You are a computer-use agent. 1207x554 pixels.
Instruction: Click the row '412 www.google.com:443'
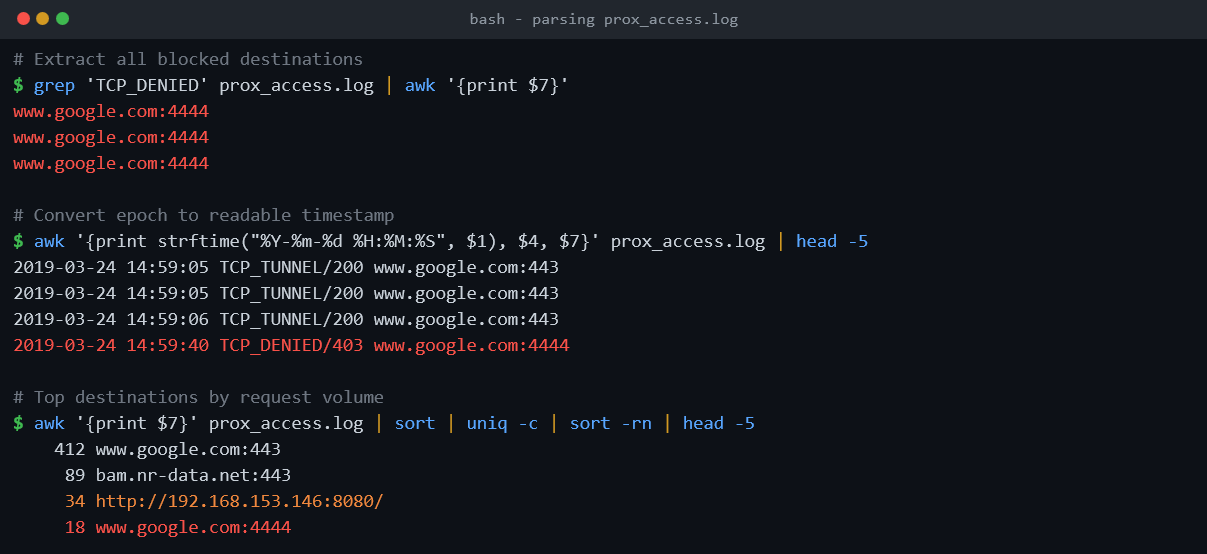point(167,449)
